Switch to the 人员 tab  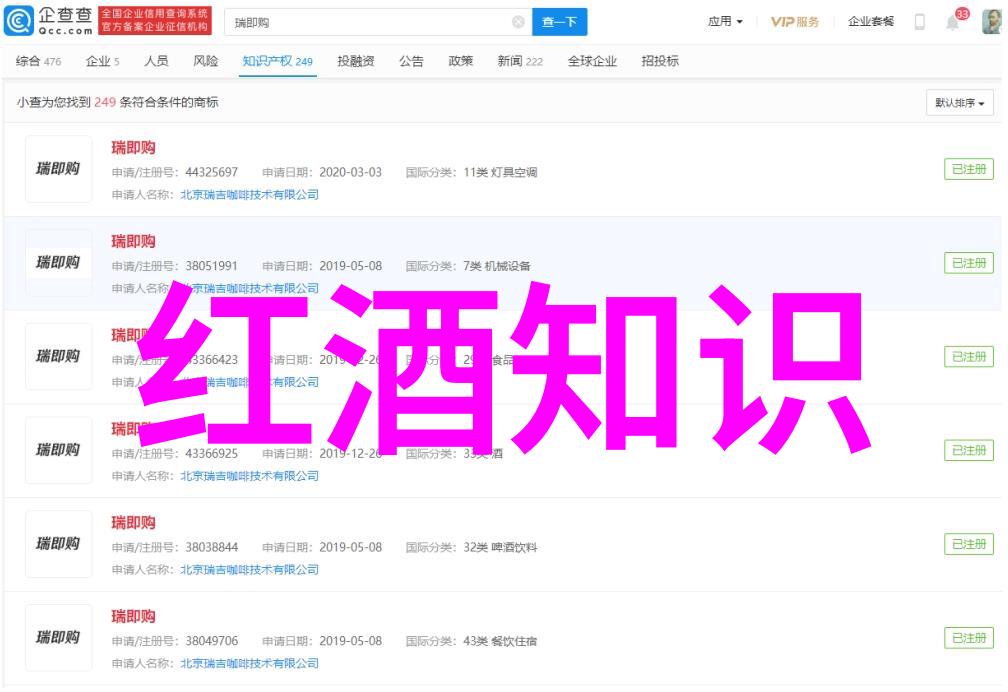pyautogui.click(x=156, y=61)
